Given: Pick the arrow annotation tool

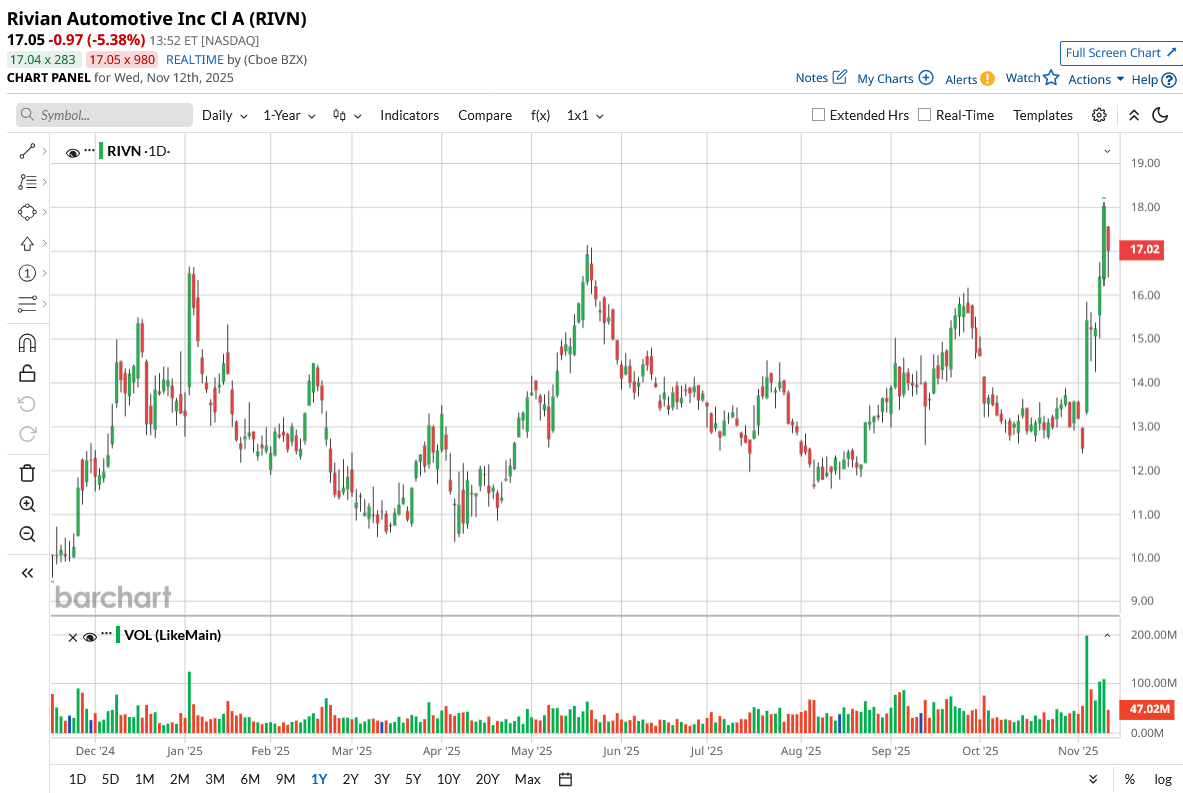Looking at the screenshot, I should click(27, 244).
